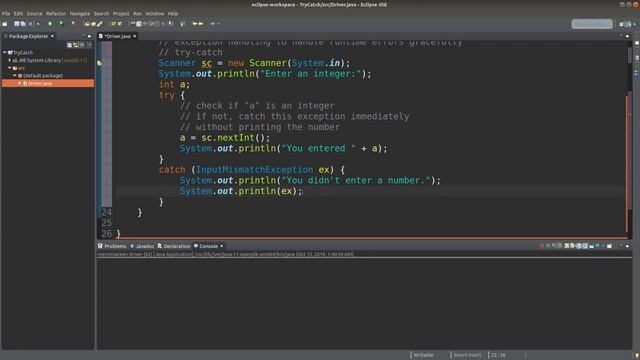This screenshot has height=360, width=640.
Task: Click the Open Task toolbar icon
Action: pyautogui.click(x=93, y=24)
